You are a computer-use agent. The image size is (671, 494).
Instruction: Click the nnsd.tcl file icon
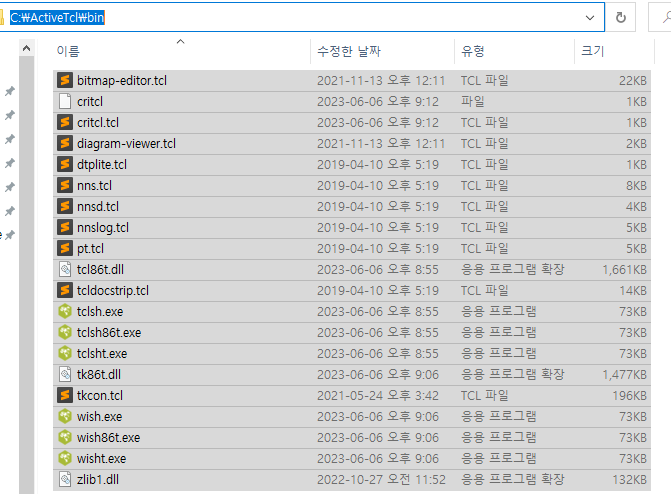[65, 206]
